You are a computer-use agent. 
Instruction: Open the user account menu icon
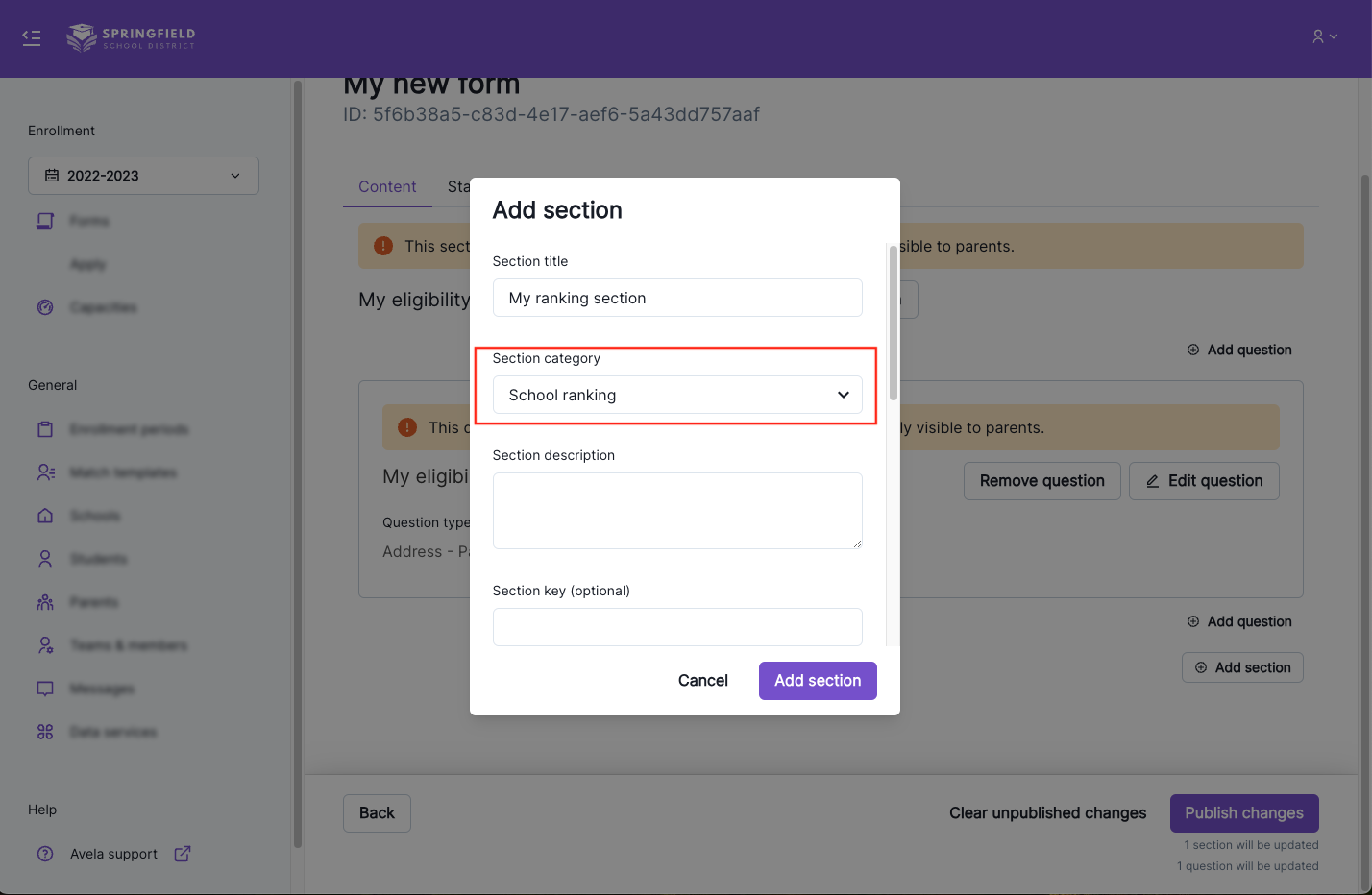click(1318, 36)
